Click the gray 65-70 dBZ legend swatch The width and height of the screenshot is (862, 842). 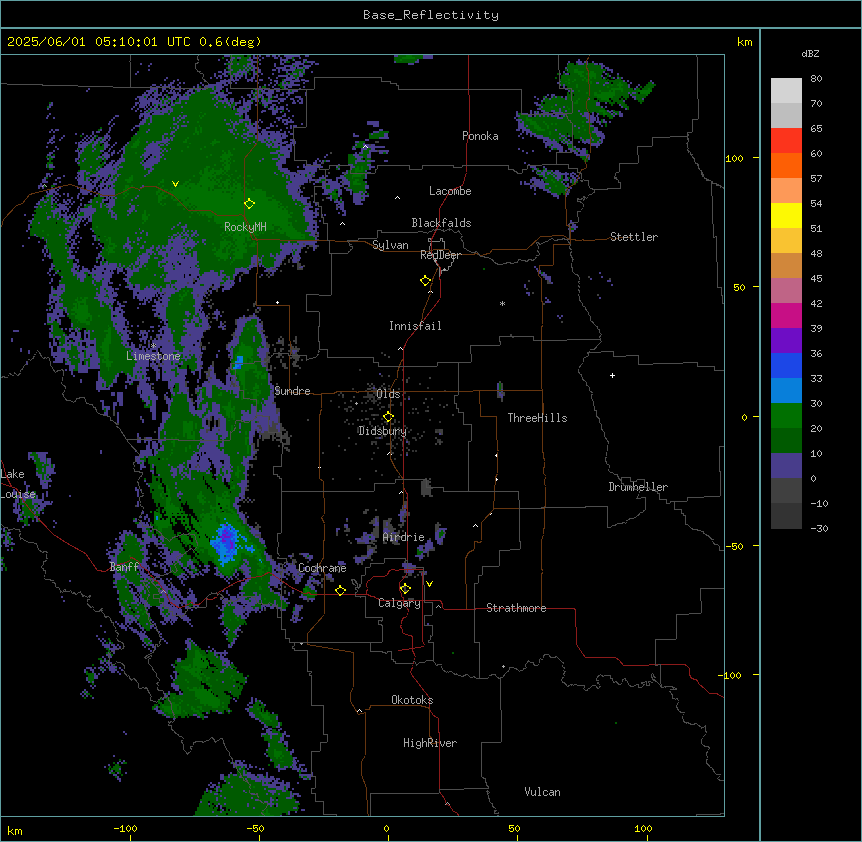click(786, 115)
